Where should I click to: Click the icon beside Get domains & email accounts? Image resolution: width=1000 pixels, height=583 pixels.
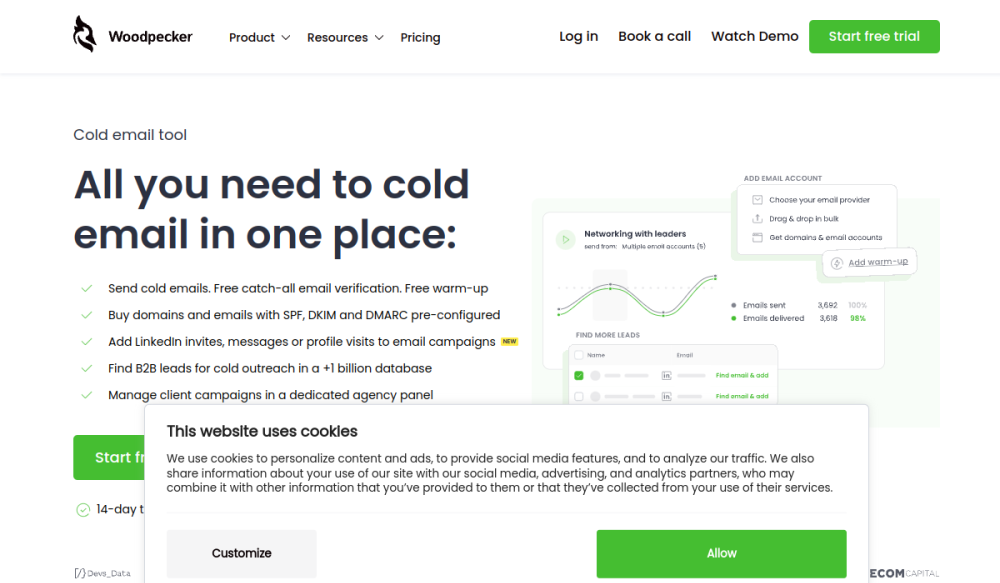[x=757, y=237]
